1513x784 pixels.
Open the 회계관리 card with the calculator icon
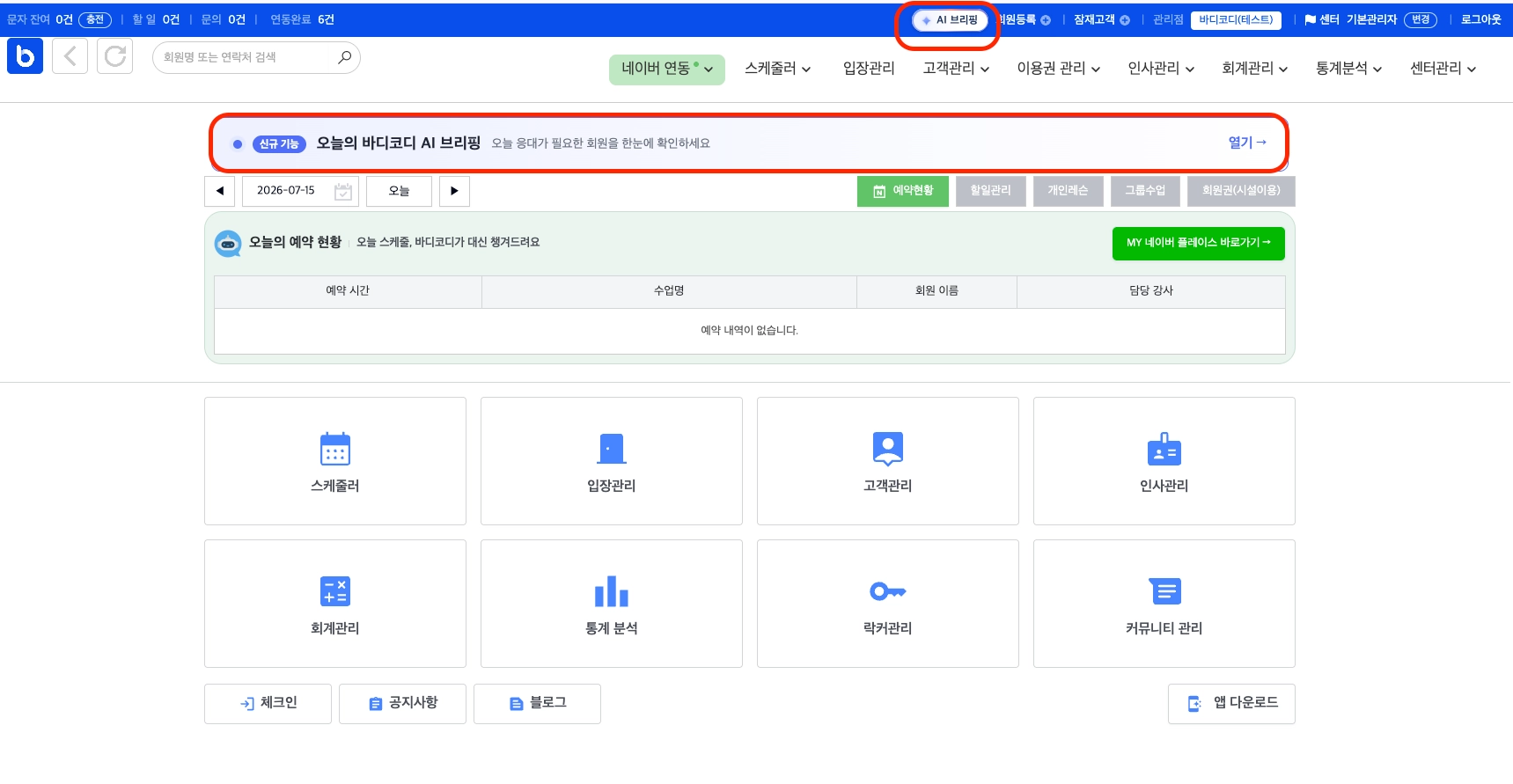click(335, 604)
